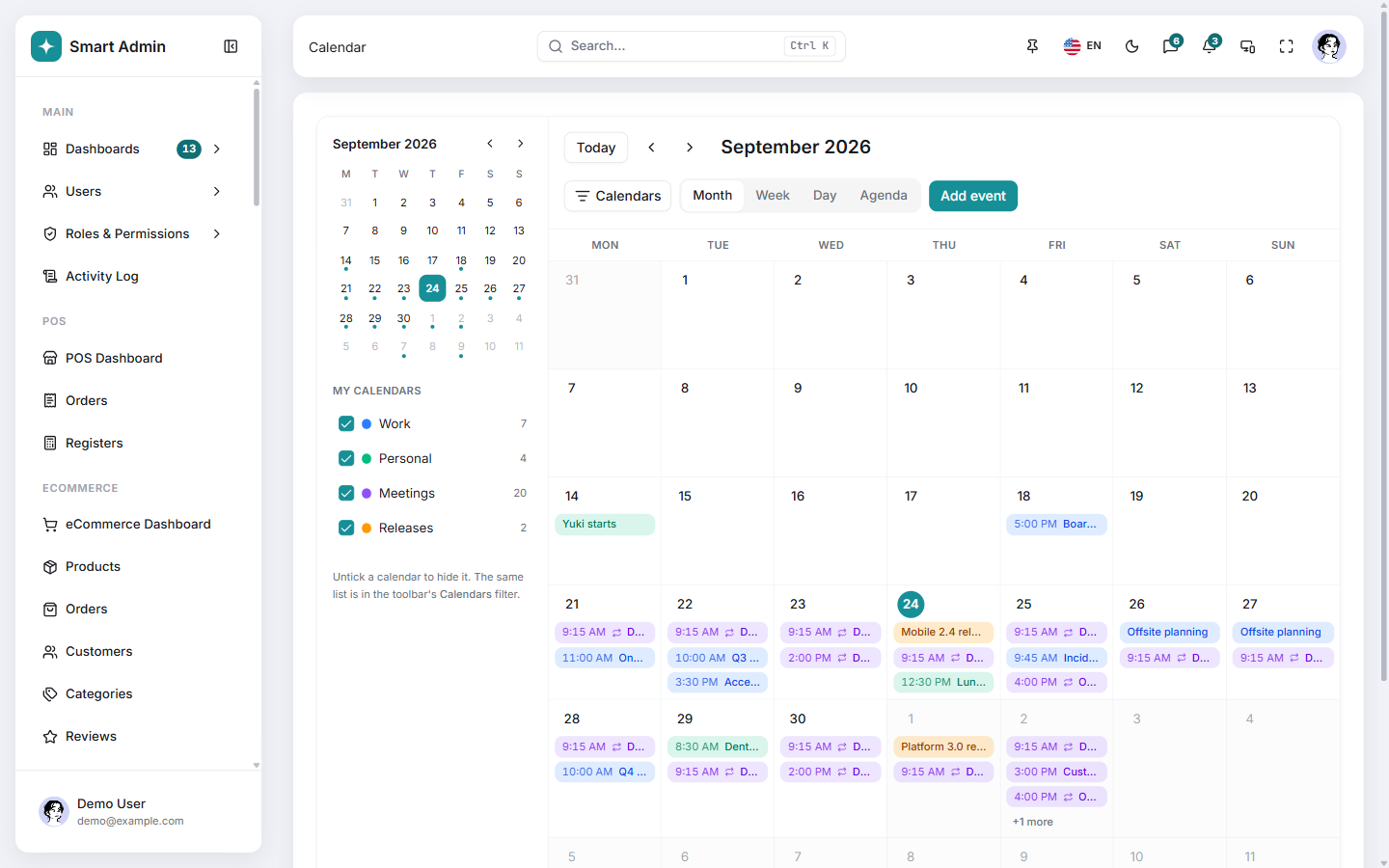1389x868 pixels.
Task: Open the user avatar menu in the top bar
Action: click(1329, 46)
